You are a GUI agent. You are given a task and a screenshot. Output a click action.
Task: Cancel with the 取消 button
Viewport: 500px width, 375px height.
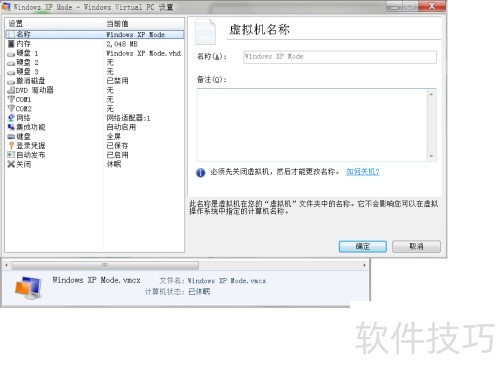point(416,246)
